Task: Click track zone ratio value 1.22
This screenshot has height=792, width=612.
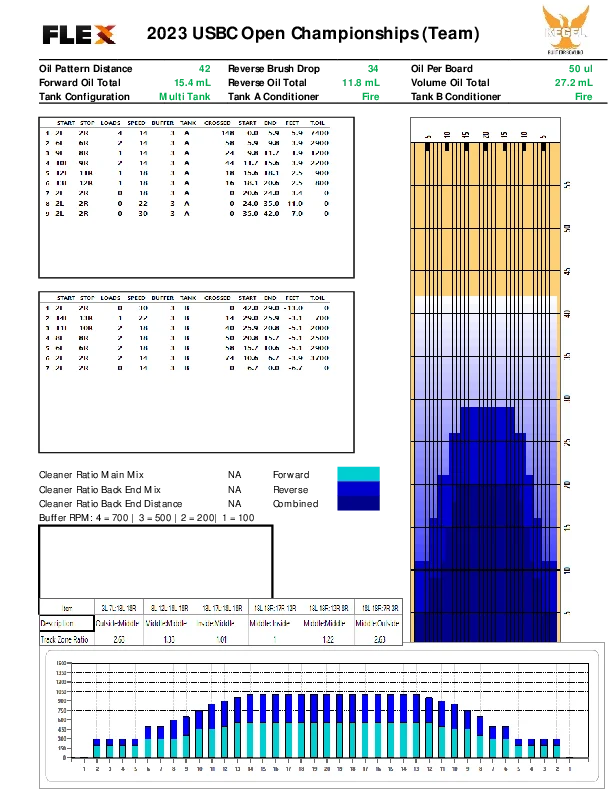Action: 328,639
